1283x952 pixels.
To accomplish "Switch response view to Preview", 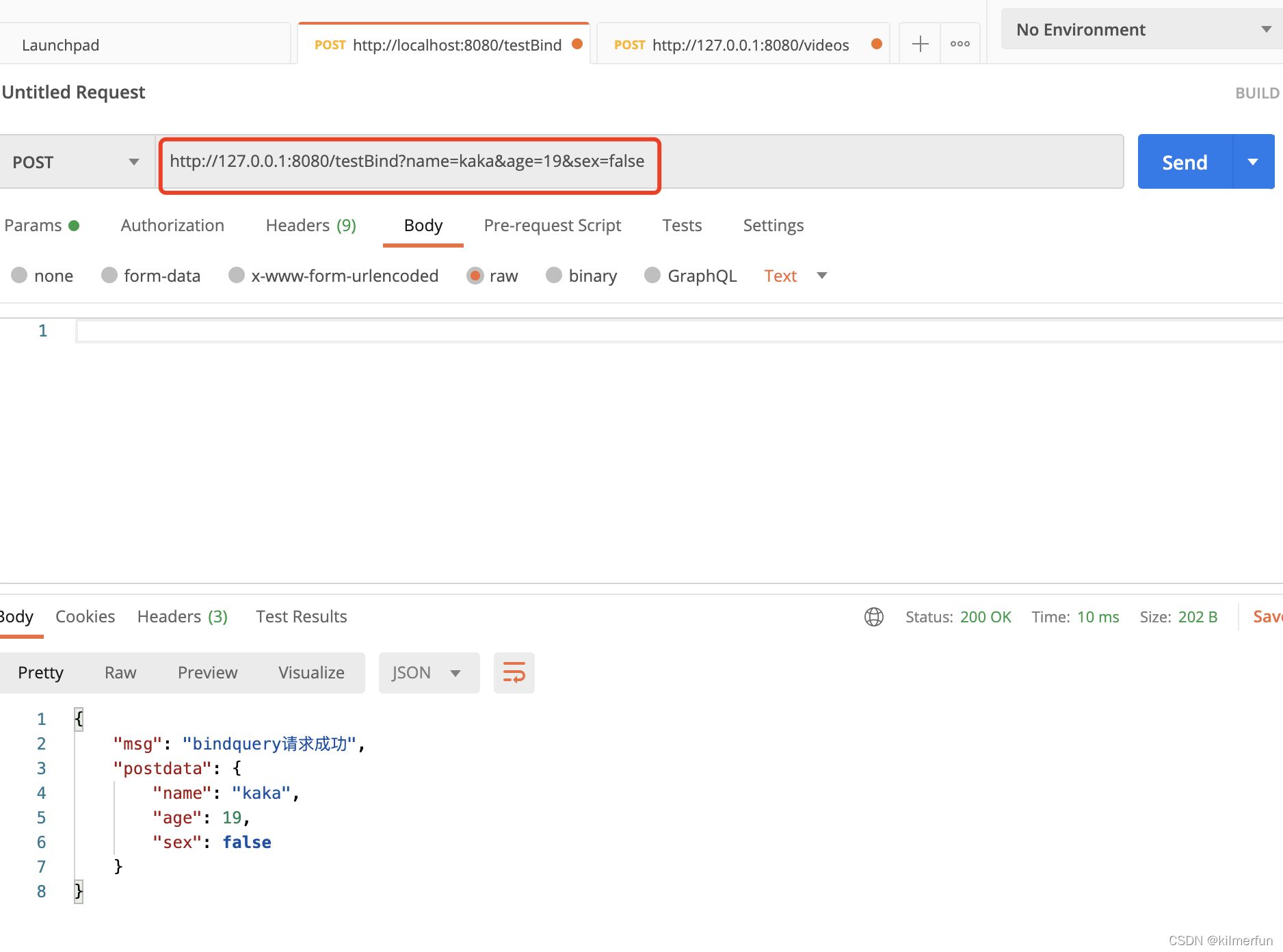I will (x=208, y=672).
